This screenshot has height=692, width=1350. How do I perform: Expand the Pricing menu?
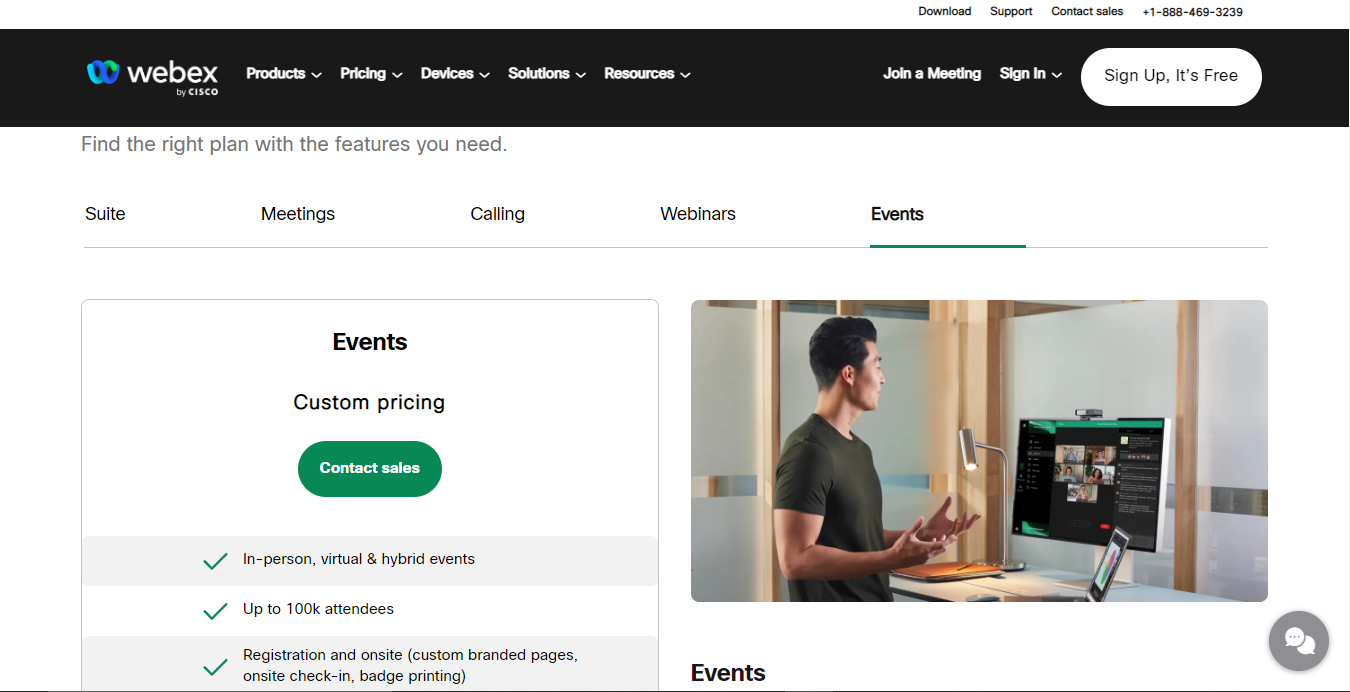tap(371, 74)
